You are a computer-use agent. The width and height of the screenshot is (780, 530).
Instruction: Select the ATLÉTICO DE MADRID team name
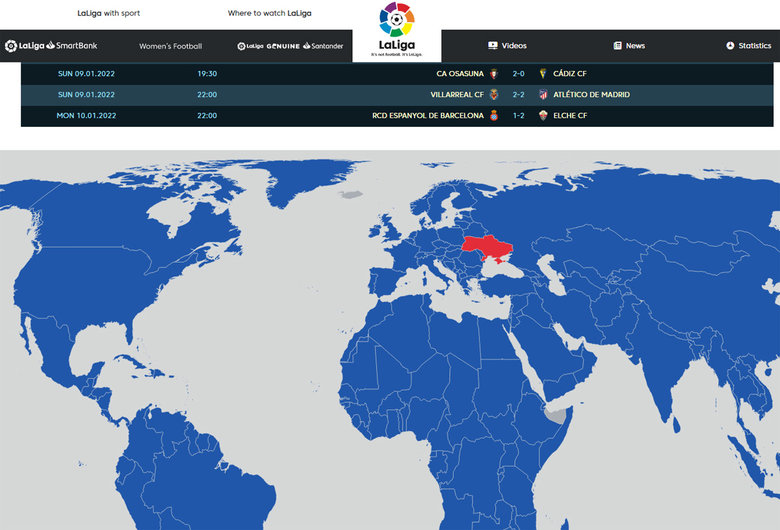point(591,95)
